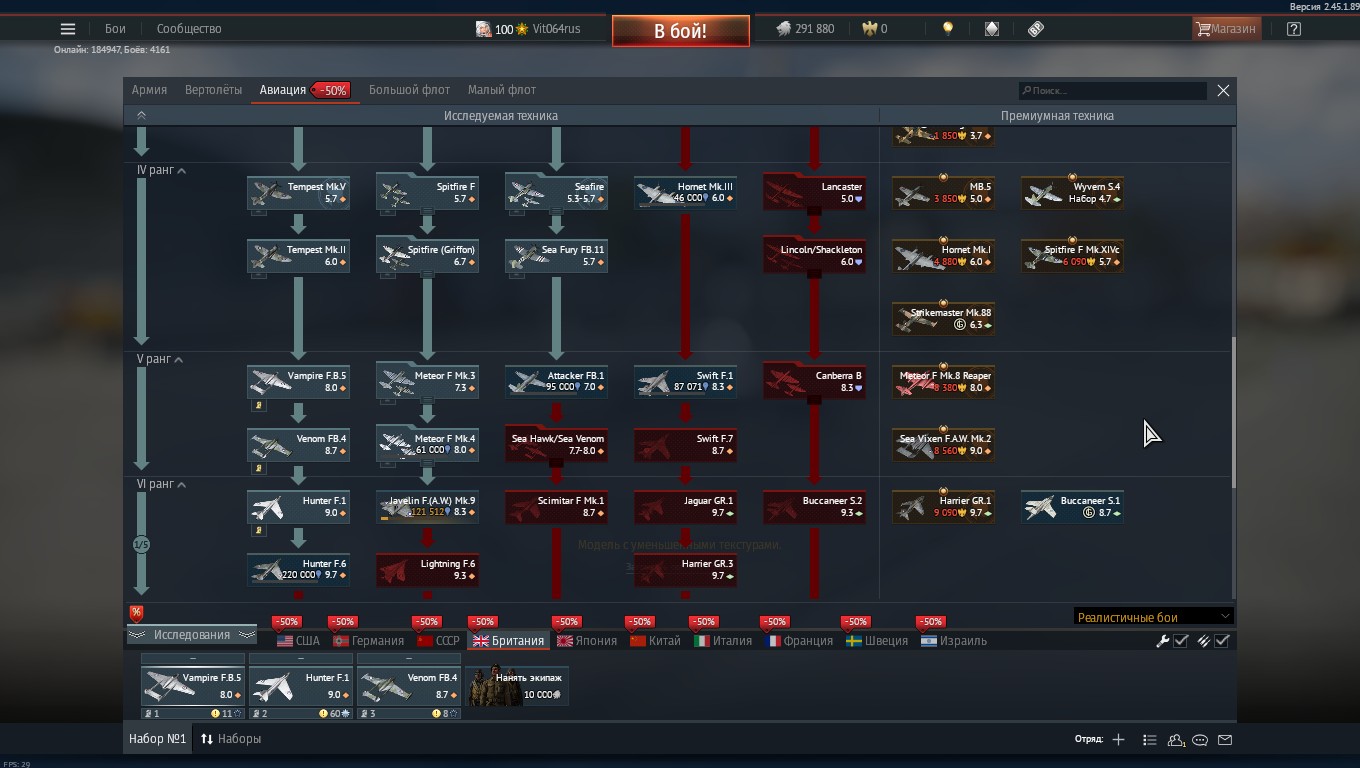Select the Набор №1 preset
The image size is (1360, 768).
tap(157, 739)
